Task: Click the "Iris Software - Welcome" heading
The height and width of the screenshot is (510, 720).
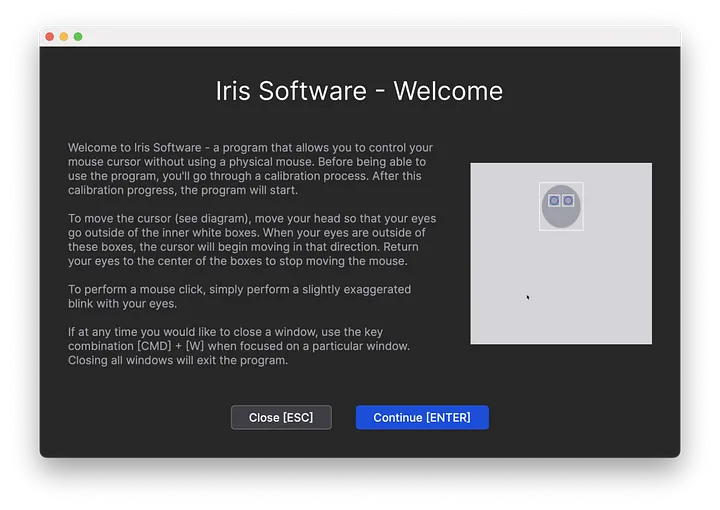Action: coord(360,91)
